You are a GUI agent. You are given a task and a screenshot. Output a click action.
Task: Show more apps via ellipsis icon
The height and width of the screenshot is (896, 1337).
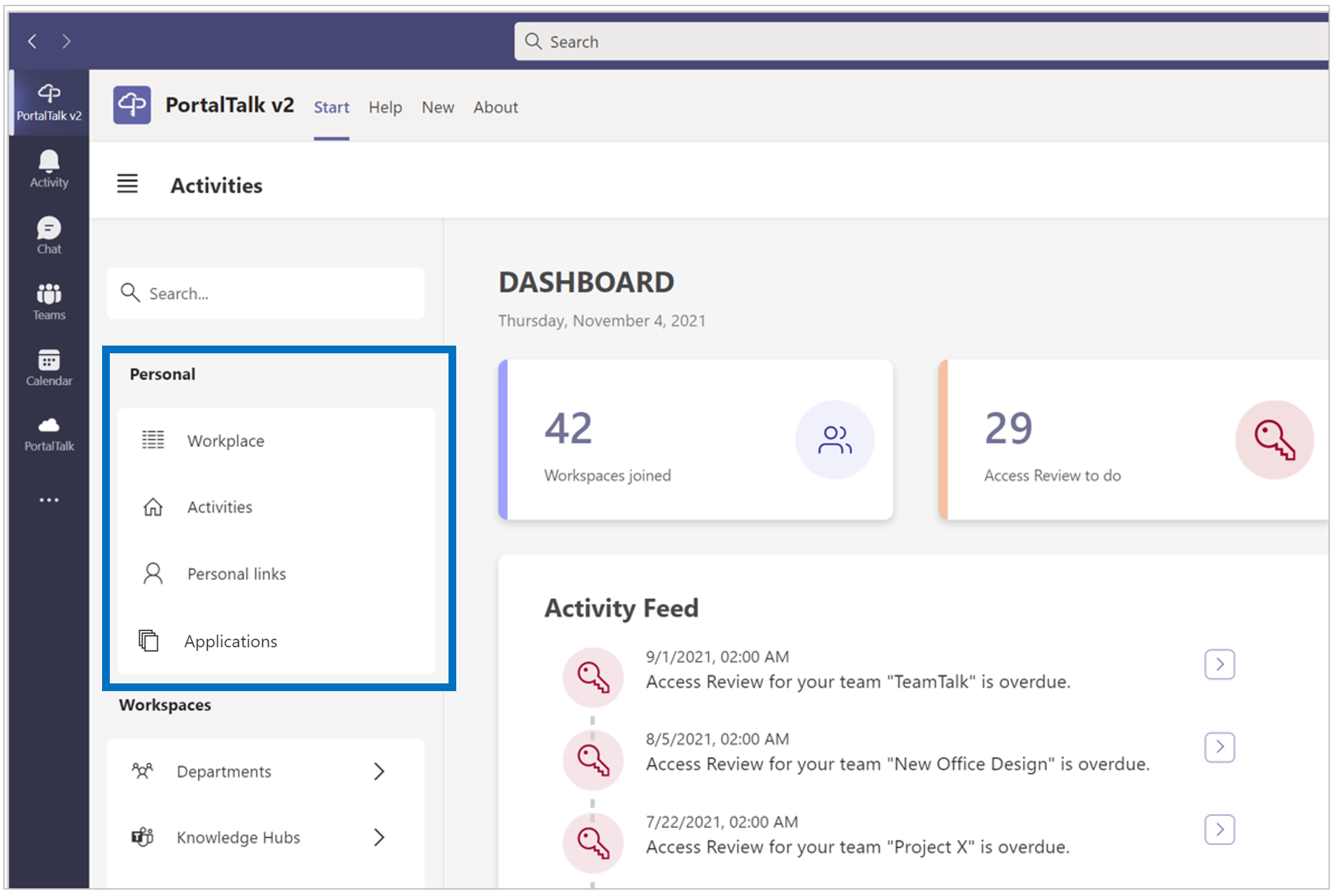pos(49,500)
